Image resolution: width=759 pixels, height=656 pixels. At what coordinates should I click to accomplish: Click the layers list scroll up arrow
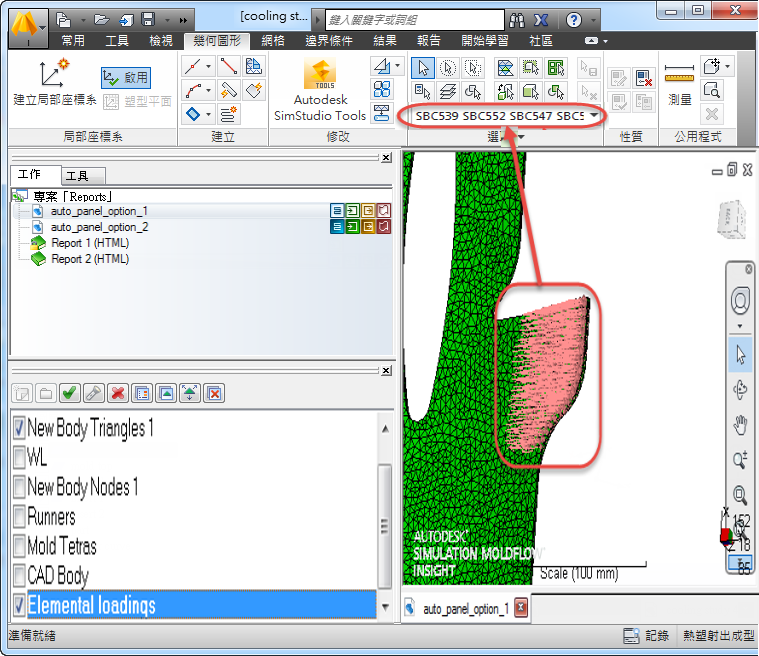385,429
